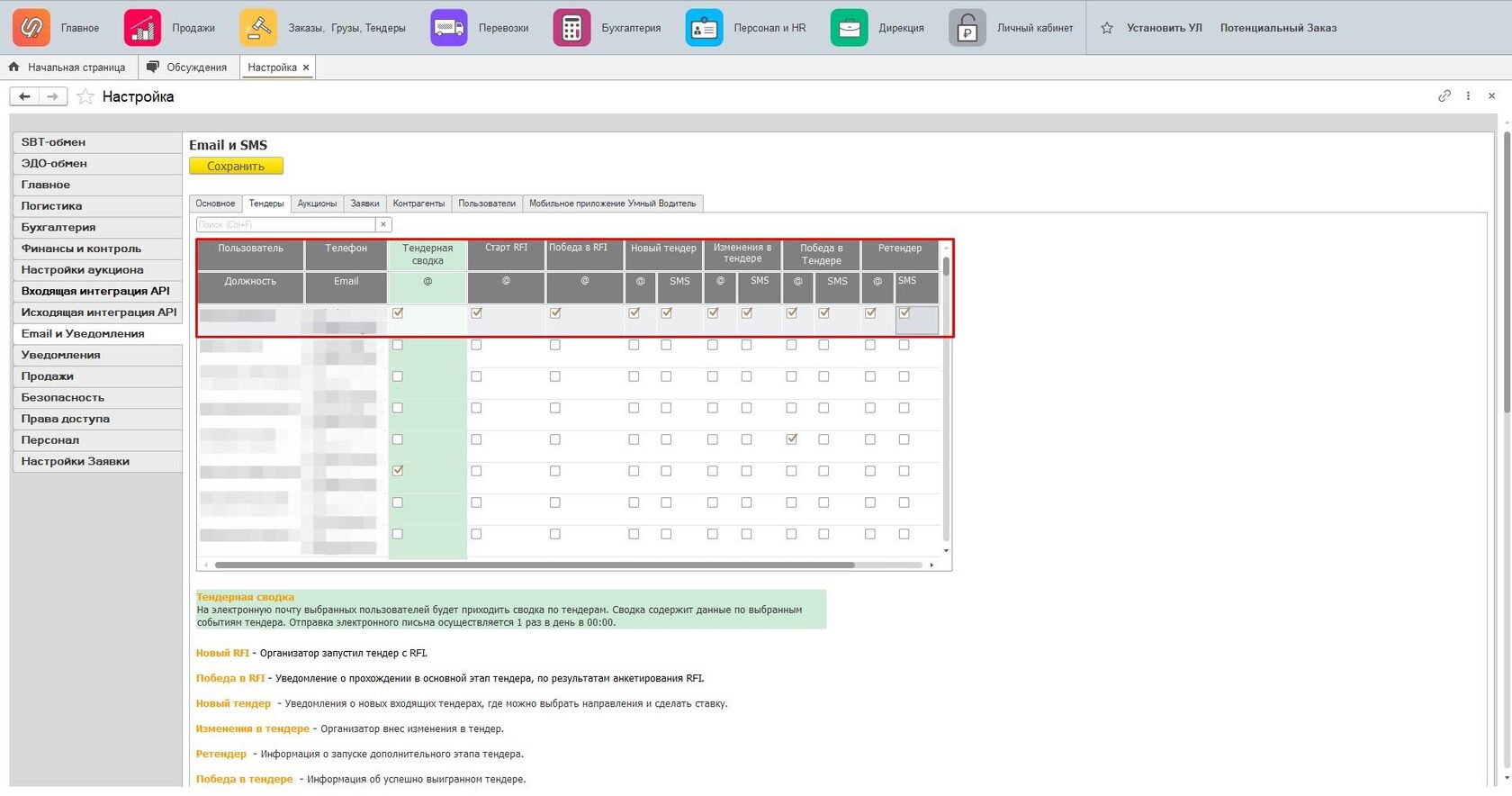Click the chat icon on the Обсуждения tab
This screenshot has height=796, width=1512.
(x=153, y=67)
